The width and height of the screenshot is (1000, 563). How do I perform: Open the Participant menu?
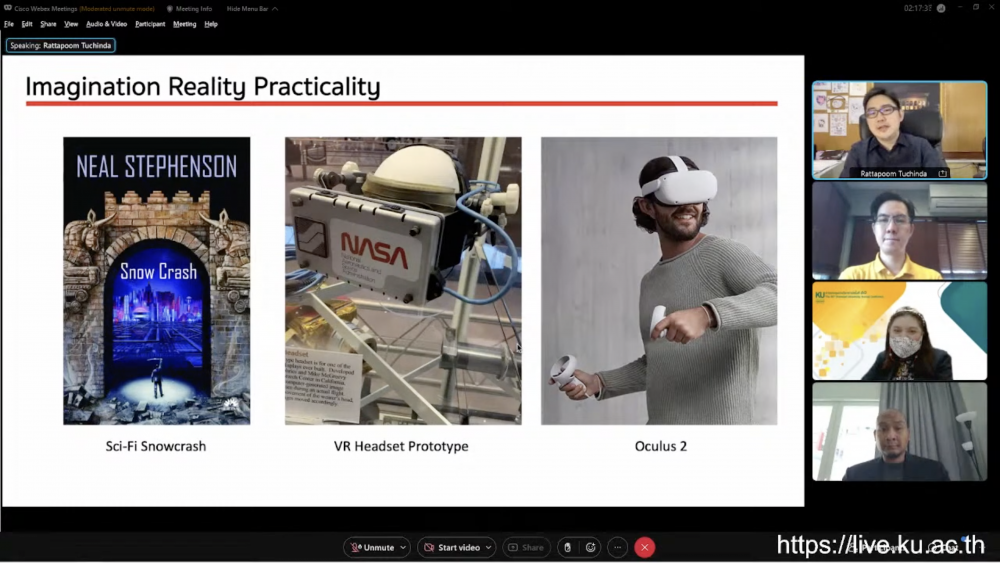click(150, 24)
